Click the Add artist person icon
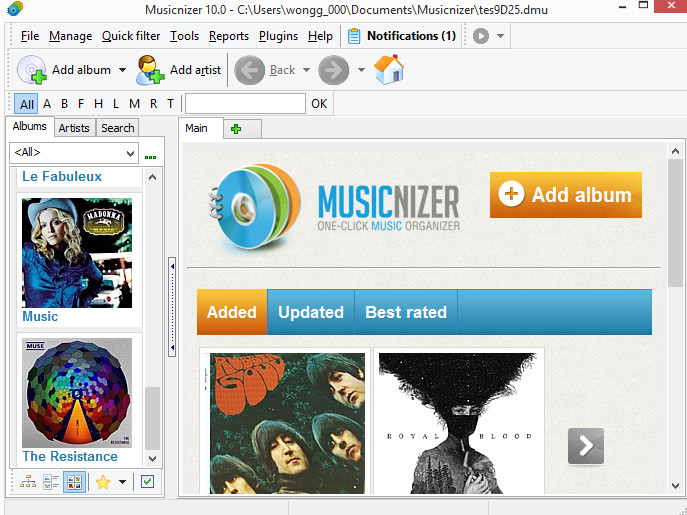Image resolution: width=687 pixels, height=515 pixels. tap(150, 70)
